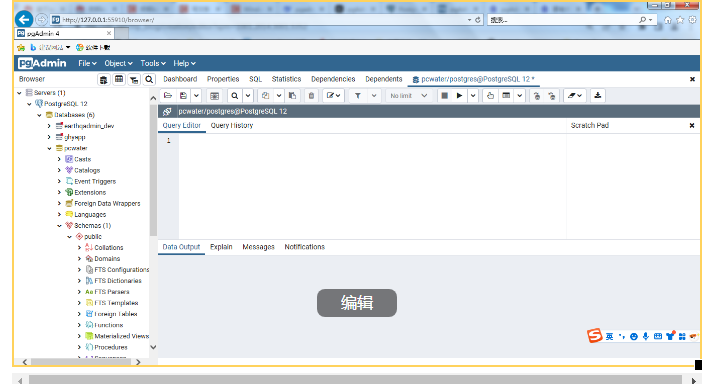Viewport: 712px width, 384px height.
Task: Select the Materialized Views tree item
Action: click(x=122, y=336)
